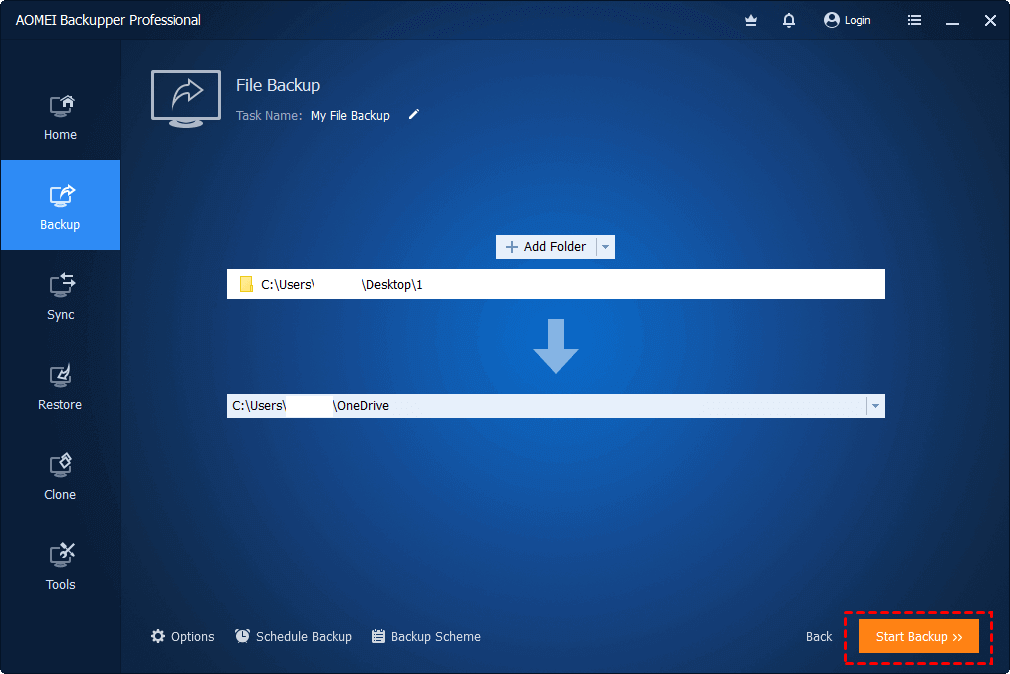Select the Desktop\1 source folder entry
1010x674 pixels.
(556, 284)
